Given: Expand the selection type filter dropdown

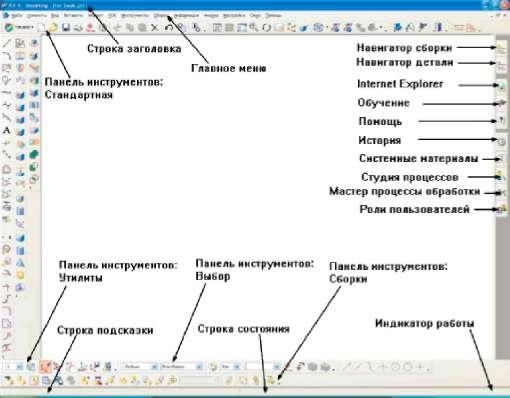Looking at the screenshot, I should 154,367.
